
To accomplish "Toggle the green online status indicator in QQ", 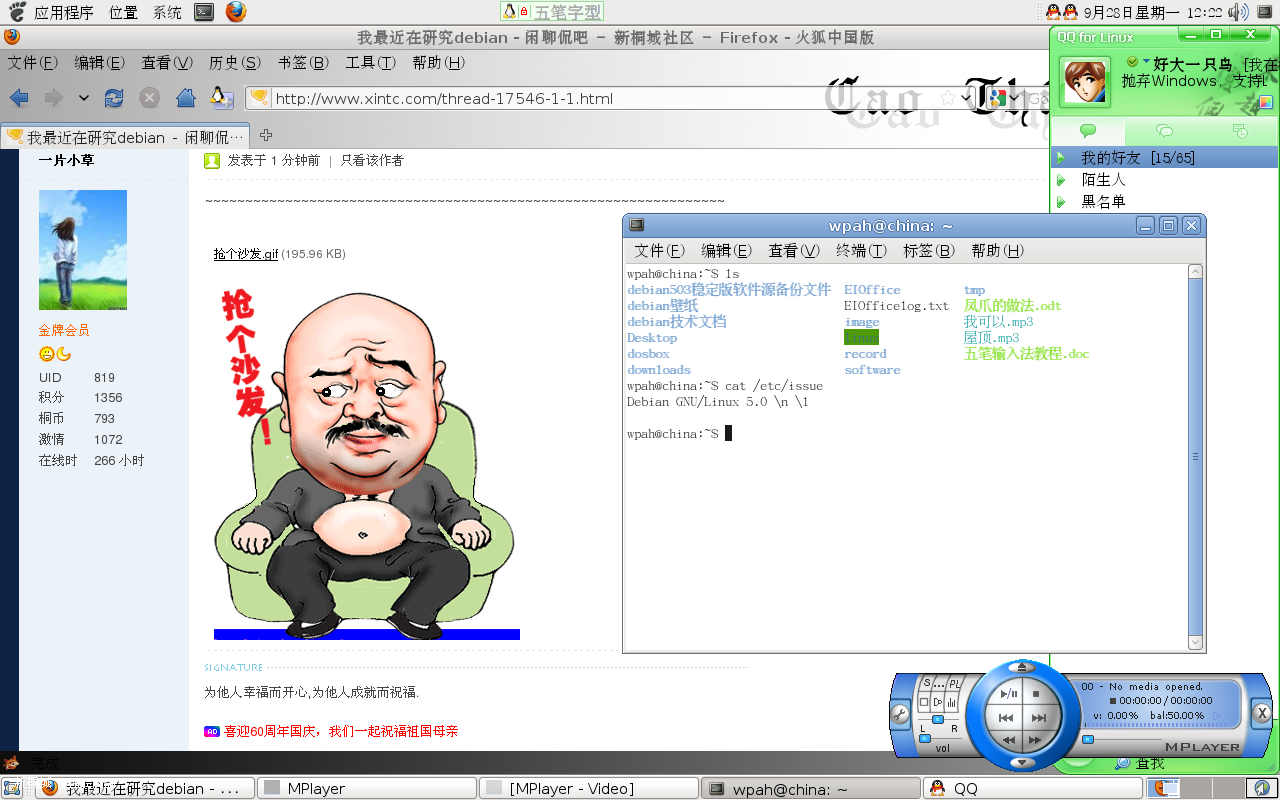I will [1133, 61].
